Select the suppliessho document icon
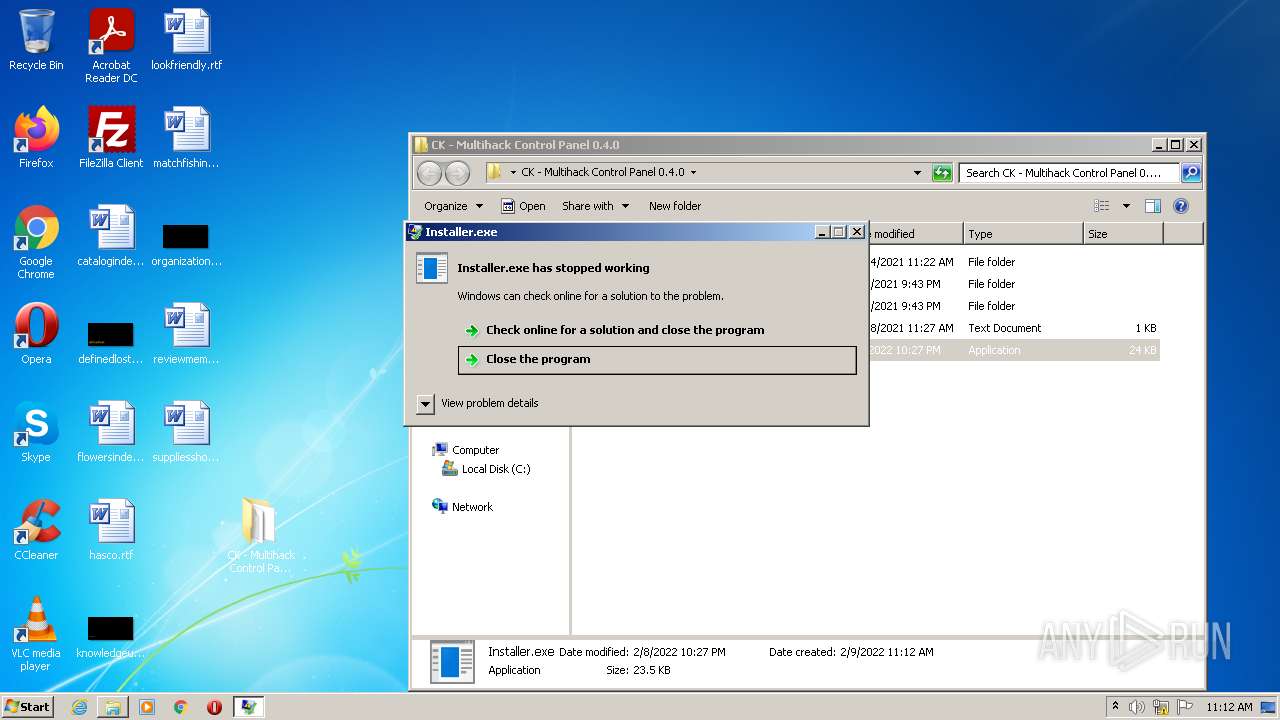 (186, 432)
